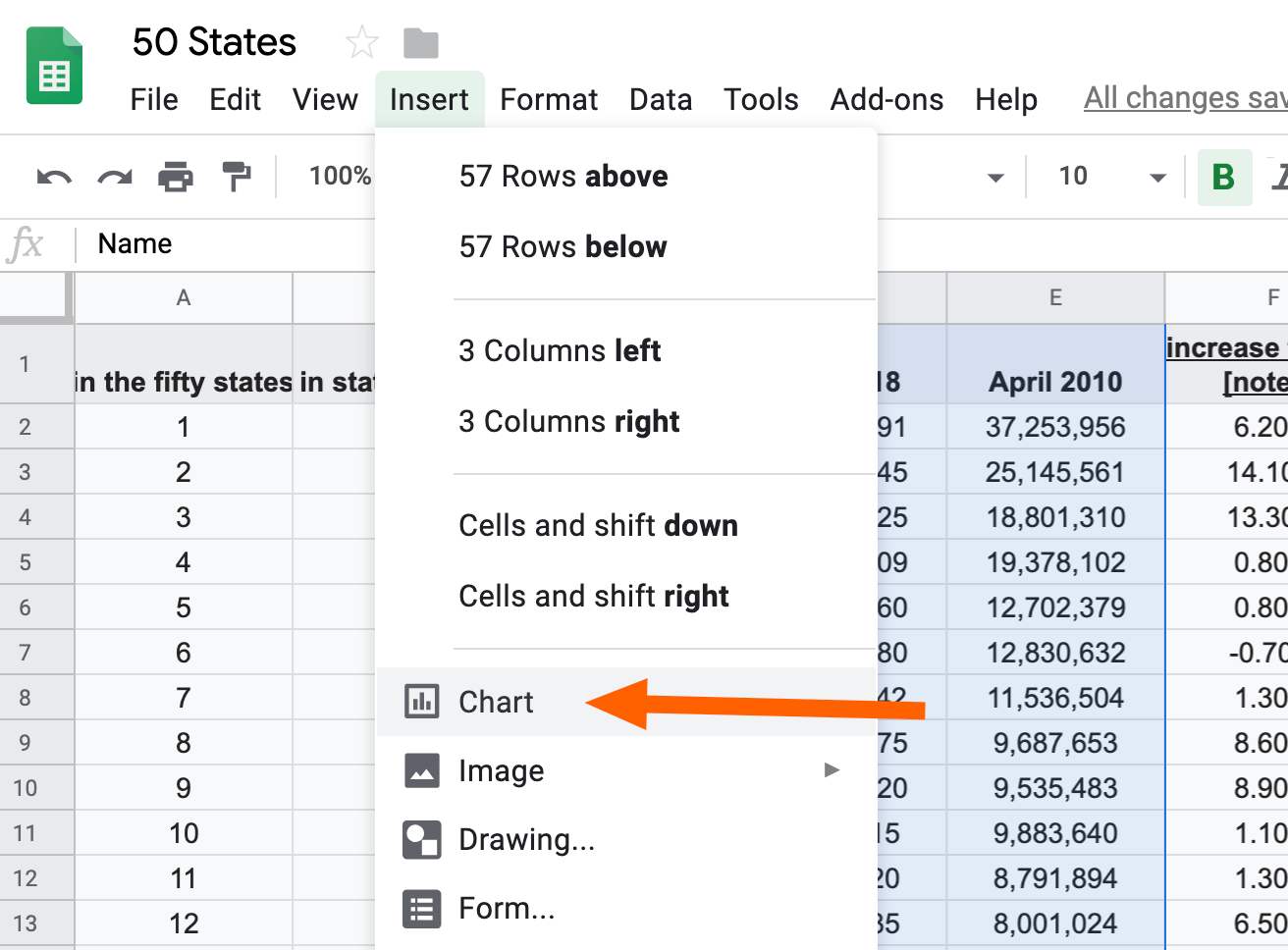Click the Drawing menu icon
The width and height of the screenshot is (1288, 950).
422,840
